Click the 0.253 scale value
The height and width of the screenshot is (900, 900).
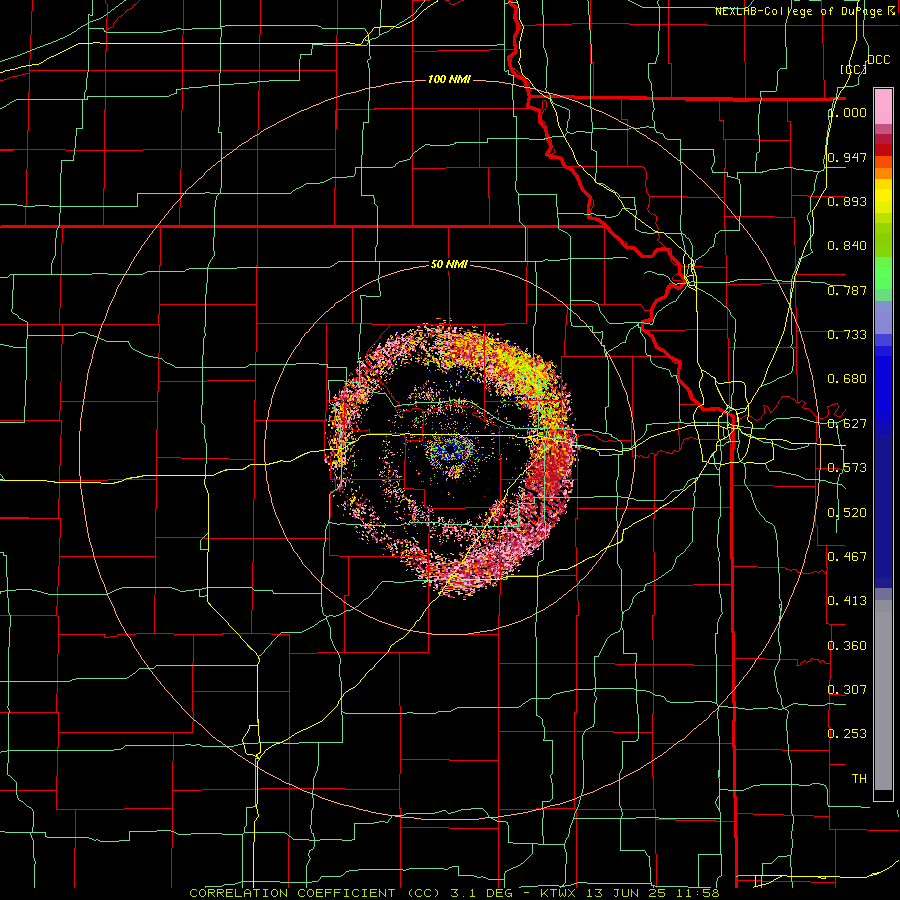847,734
